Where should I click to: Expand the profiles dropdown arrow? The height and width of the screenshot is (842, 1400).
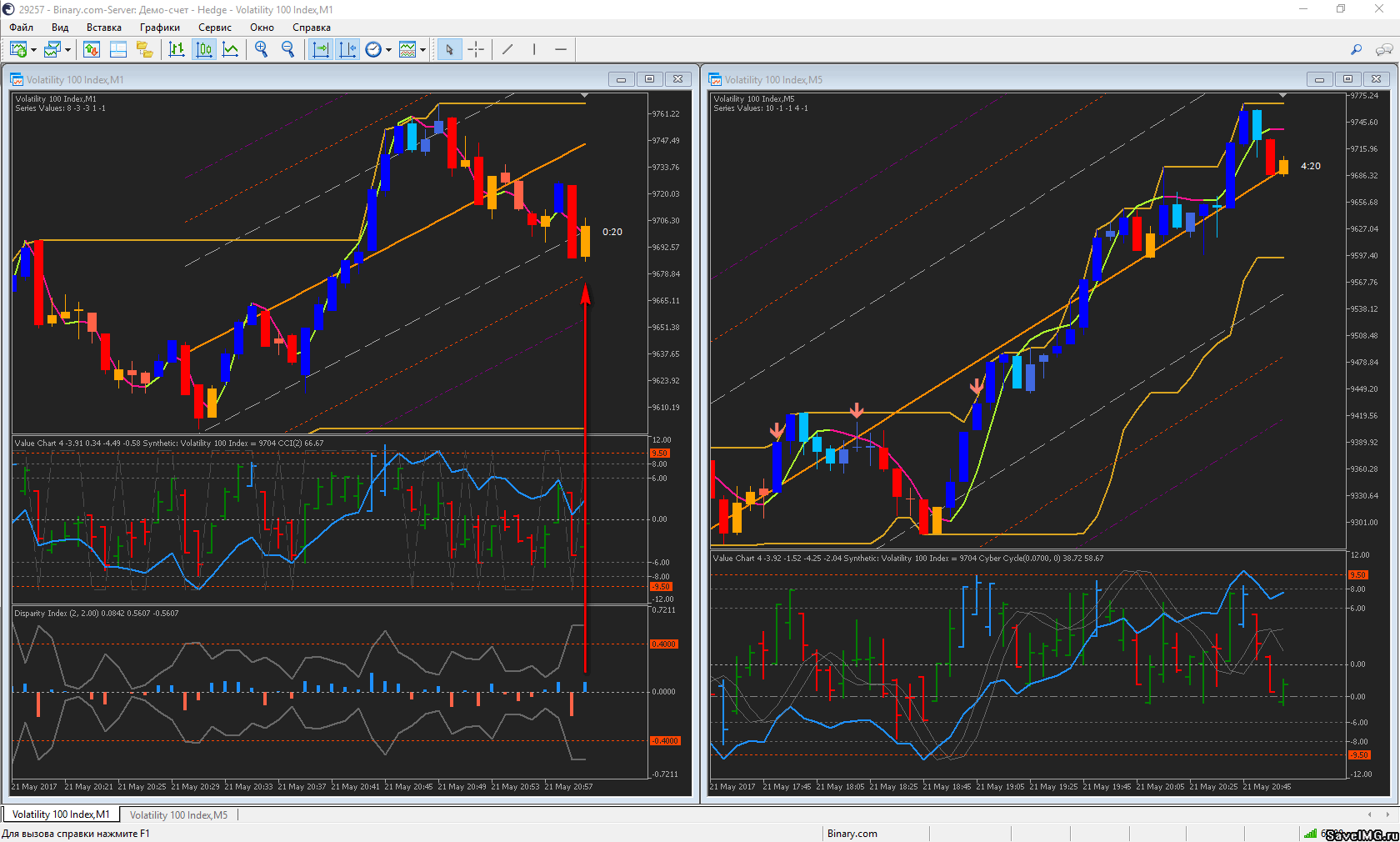(x=67, y=50)
